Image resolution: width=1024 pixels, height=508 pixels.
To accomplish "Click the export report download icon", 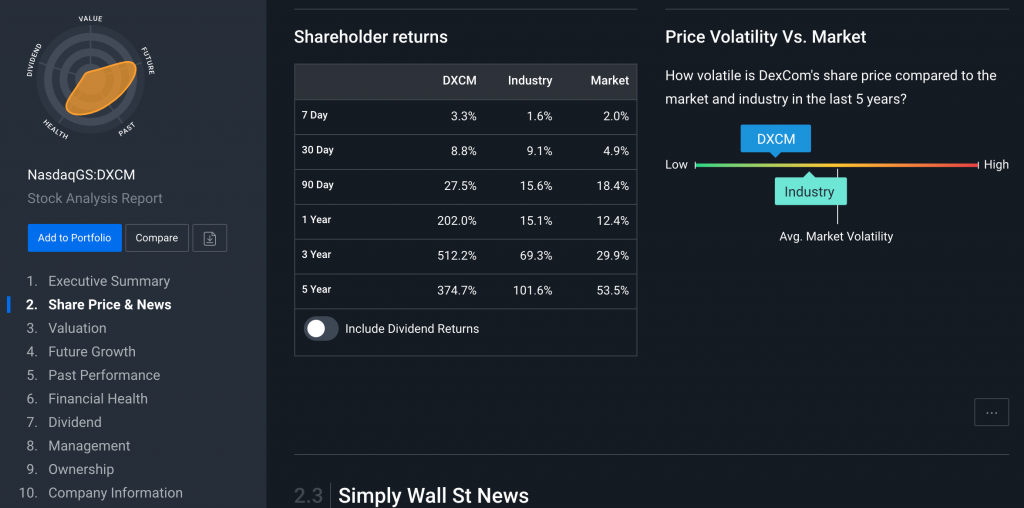I will coord(210,238).
